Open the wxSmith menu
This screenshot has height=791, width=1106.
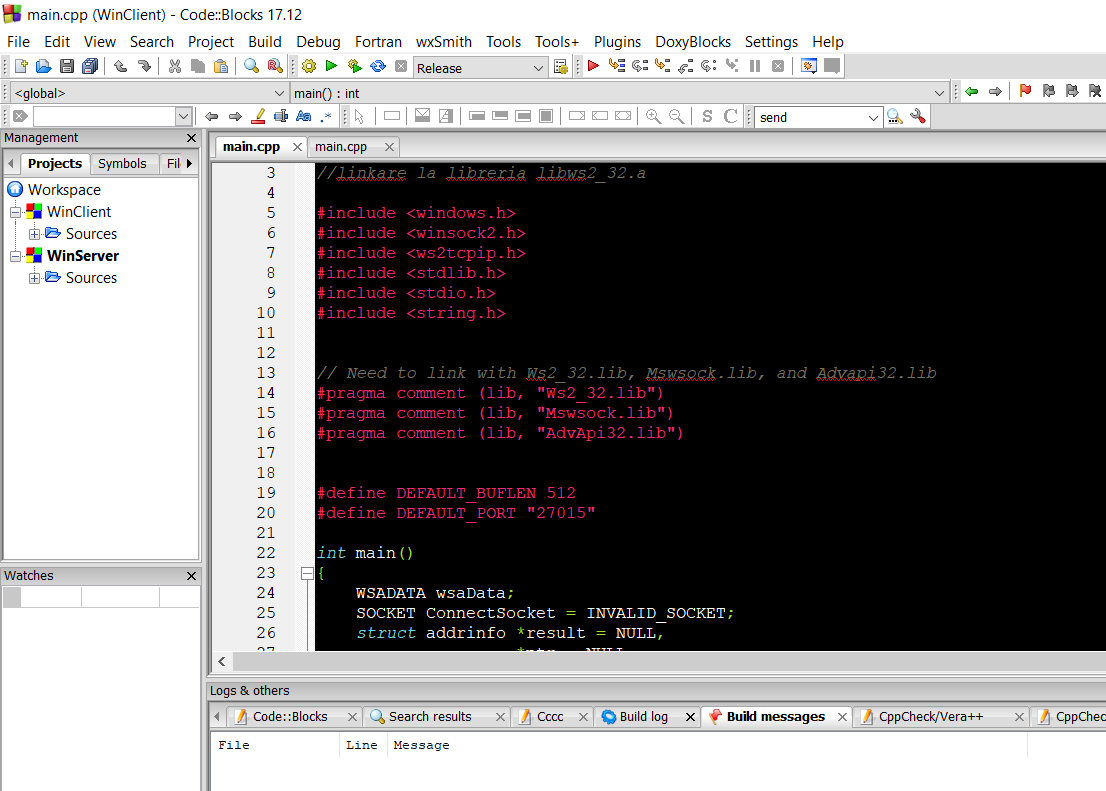[444, 42]
